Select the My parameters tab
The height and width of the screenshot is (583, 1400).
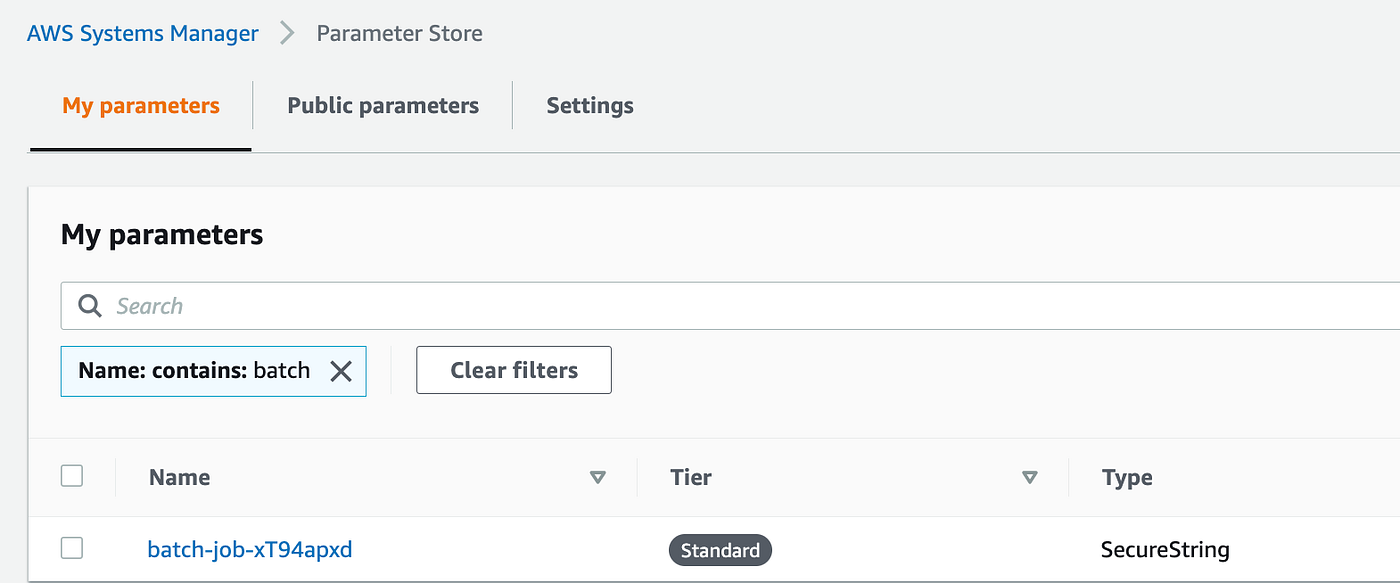[141, 106]
